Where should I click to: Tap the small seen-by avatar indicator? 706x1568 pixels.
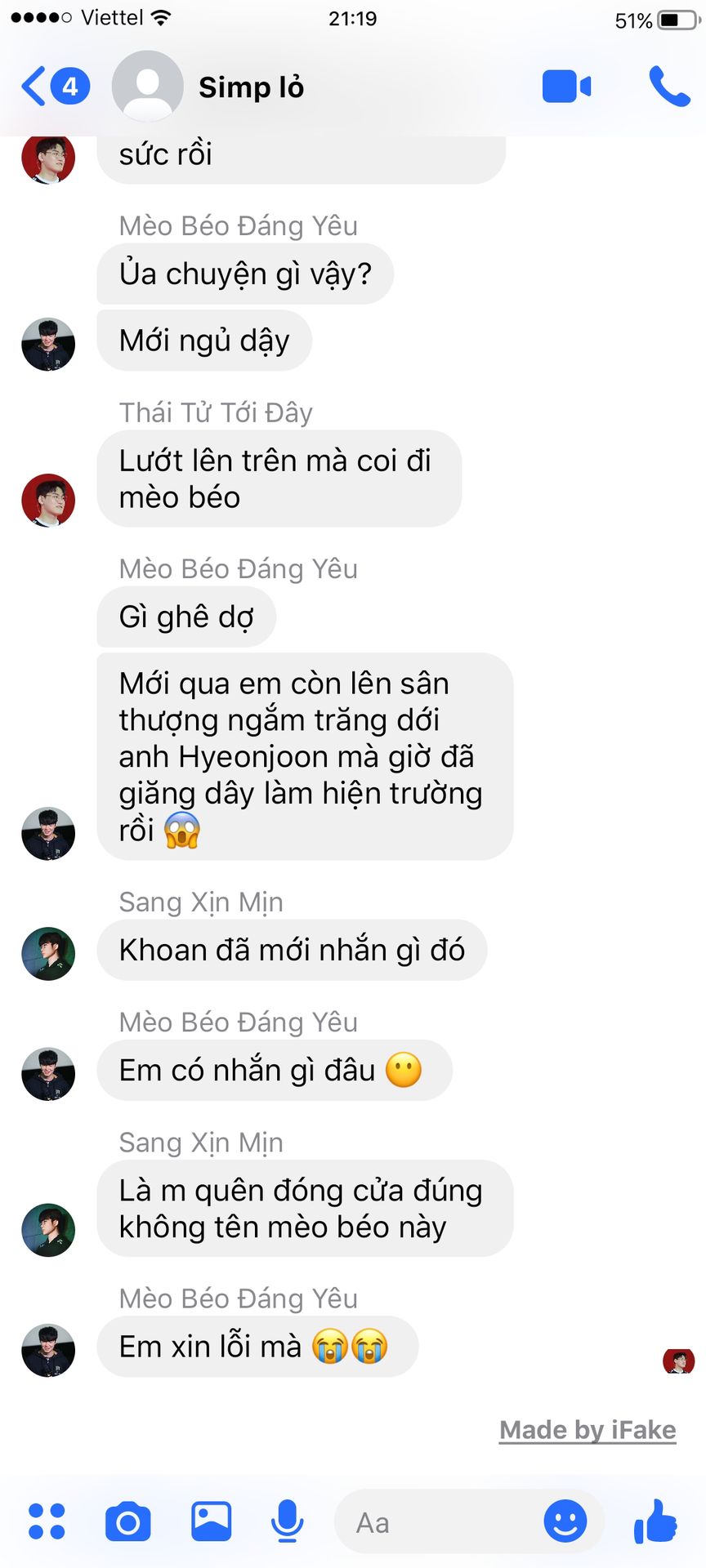pyautogui.click(x=679, y=1361)
